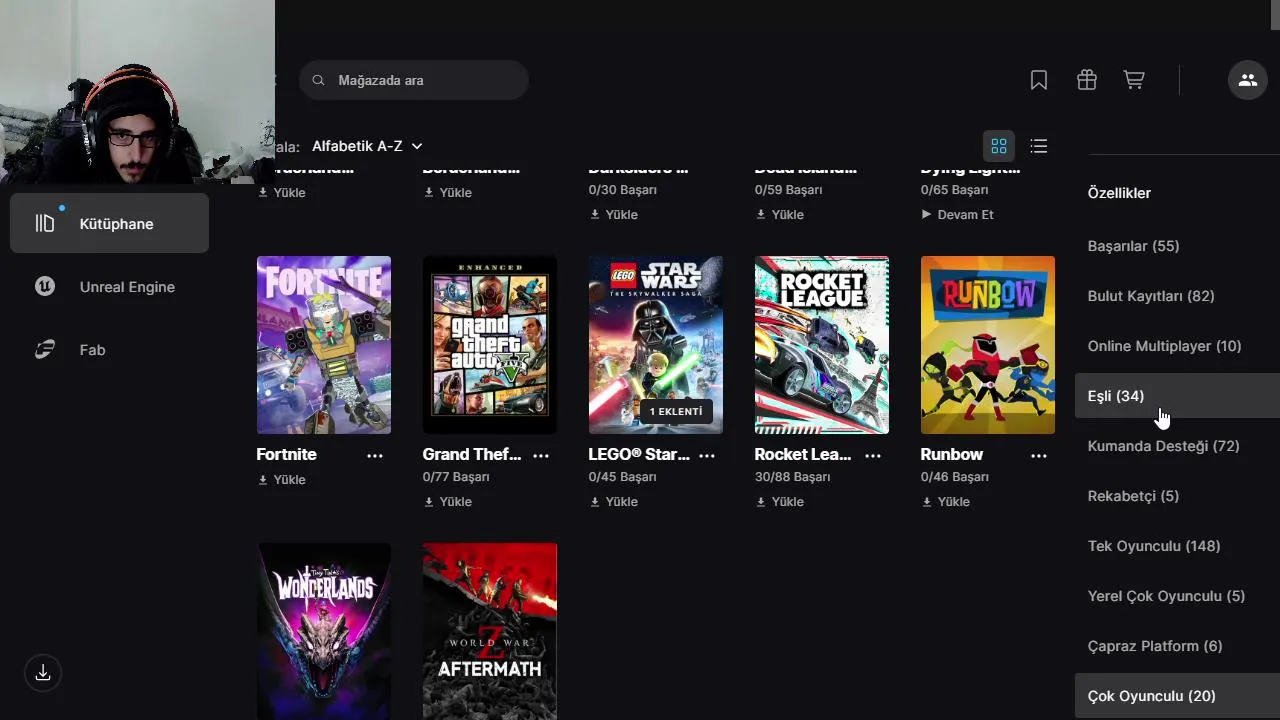
Task: Open the wishlist bookmark icon
Action: pyautogui.click(x=1039, y=80)
